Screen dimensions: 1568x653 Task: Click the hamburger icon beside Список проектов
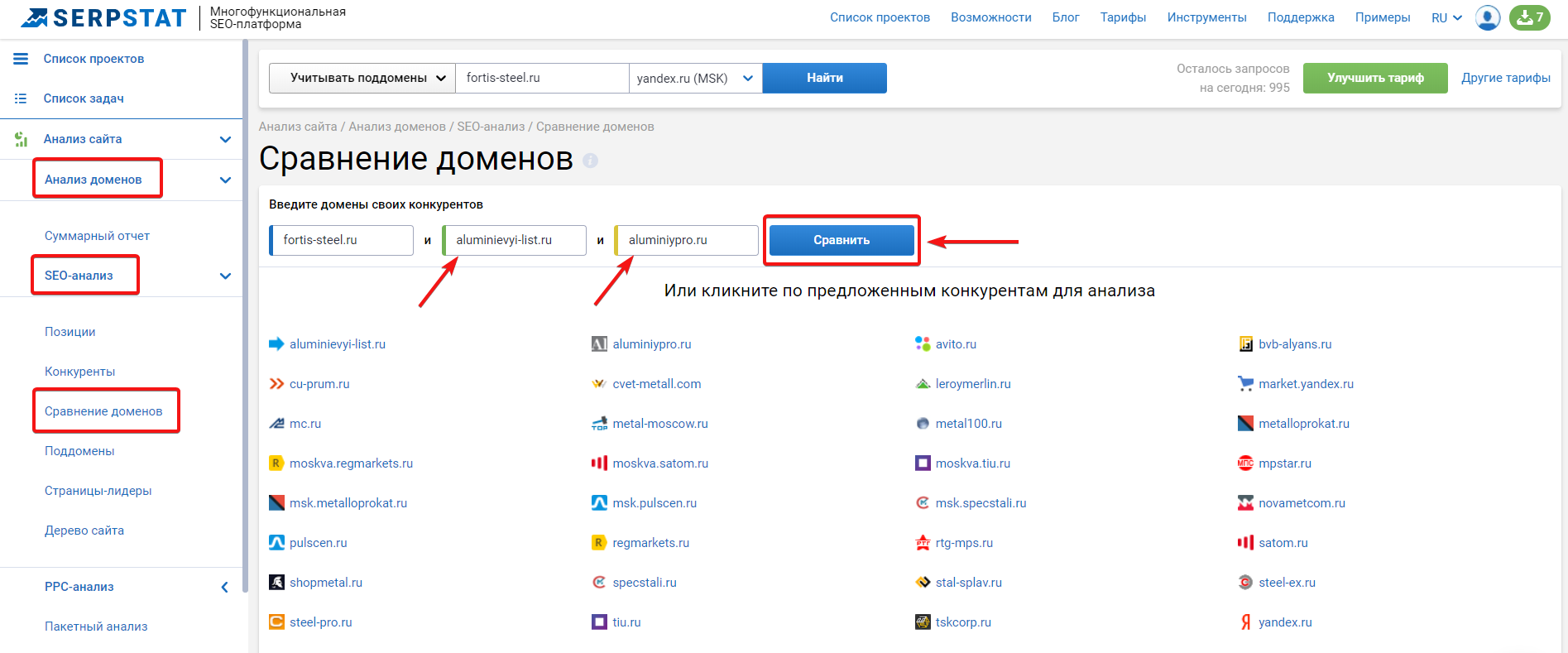[x=21, y=59]
